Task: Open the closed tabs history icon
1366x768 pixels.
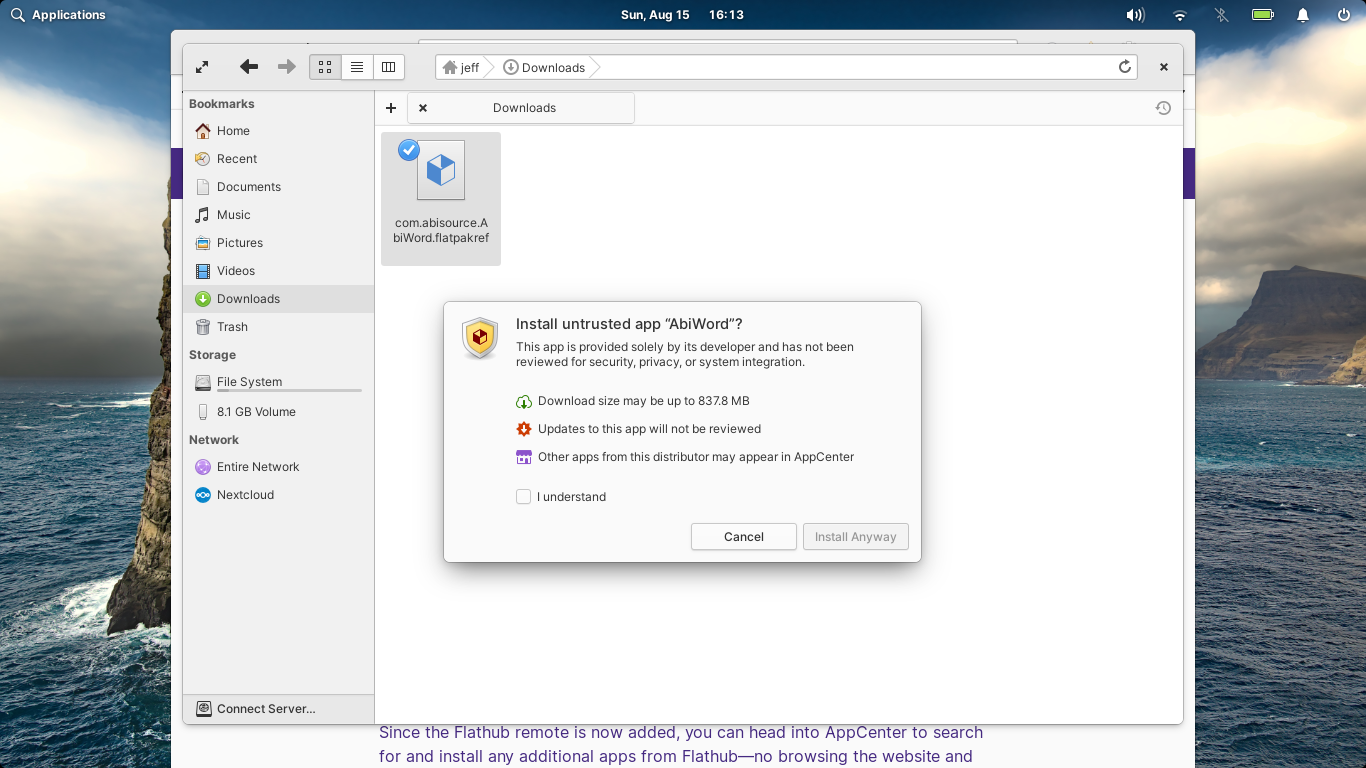Action: coord(1163,108)
